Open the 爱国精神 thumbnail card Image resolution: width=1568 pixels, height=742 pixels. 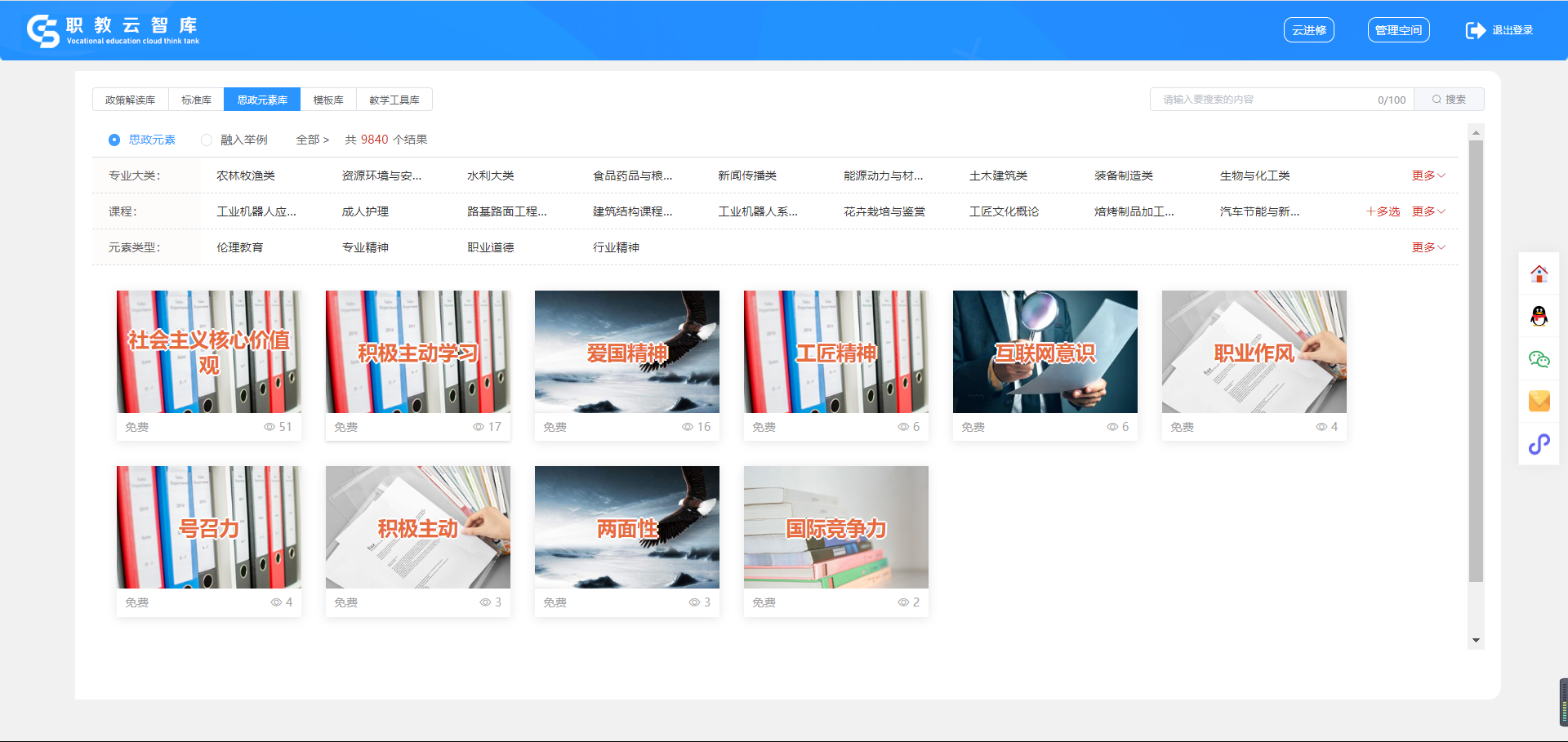(626, 353)
